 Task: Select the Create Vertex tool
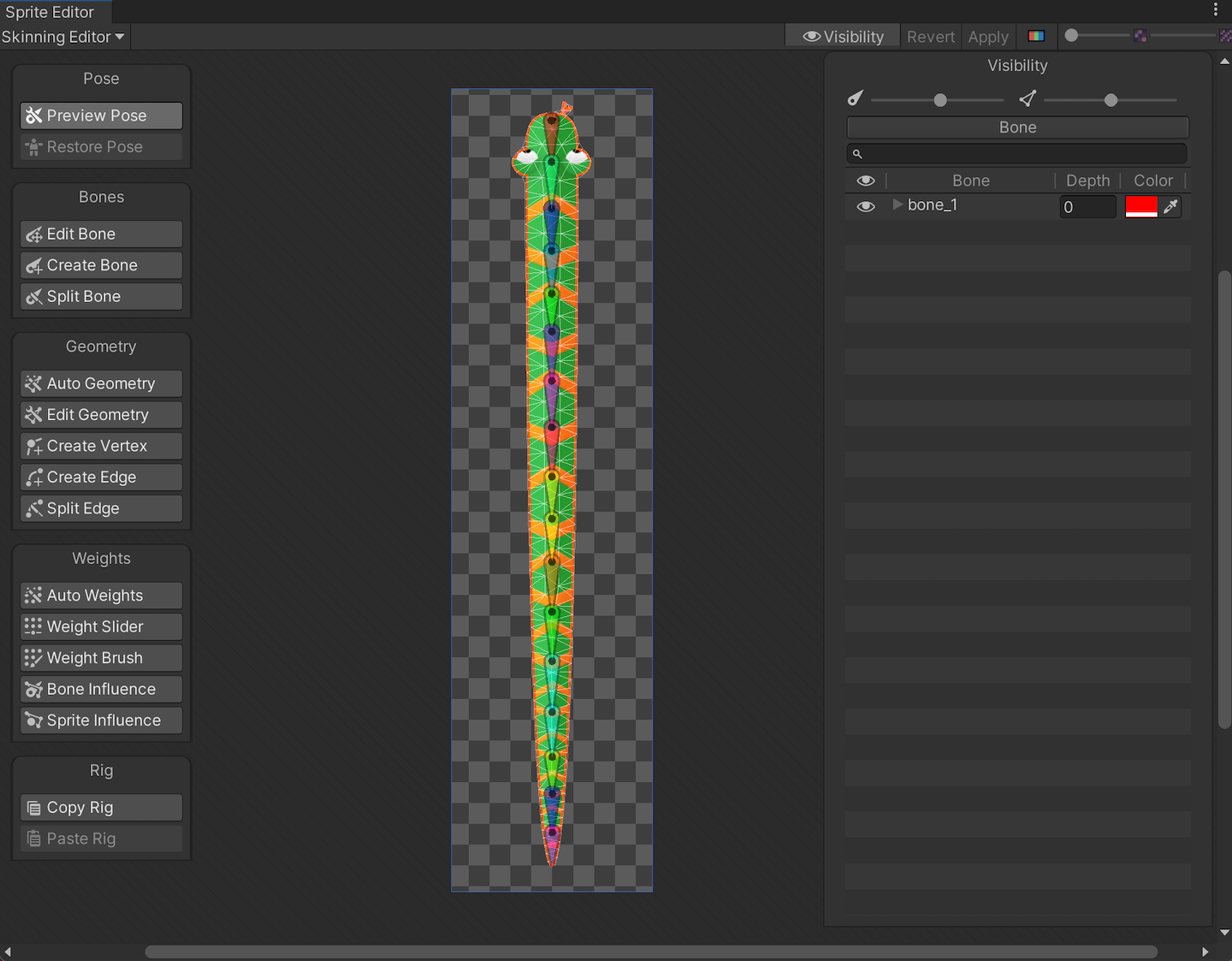point(101,446)
